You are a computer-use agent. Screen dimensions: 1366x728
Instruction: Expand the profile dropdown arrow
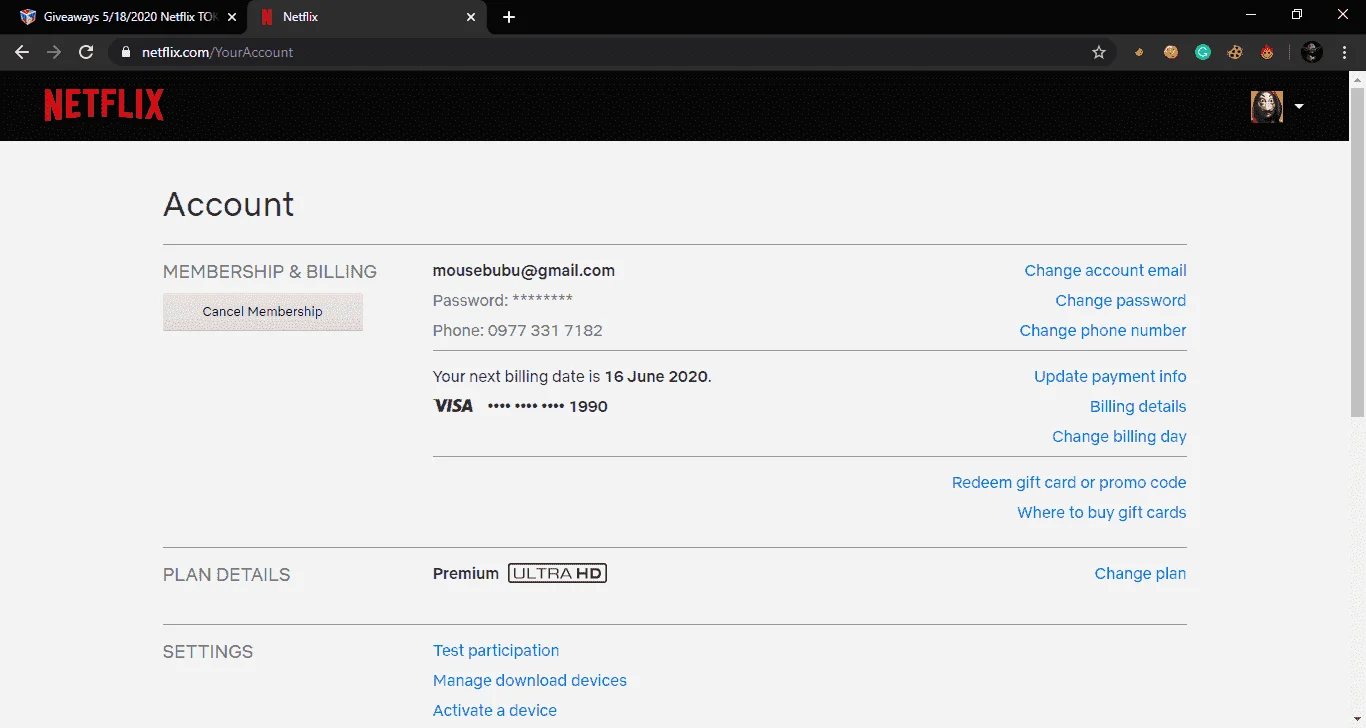(1299, 106)
